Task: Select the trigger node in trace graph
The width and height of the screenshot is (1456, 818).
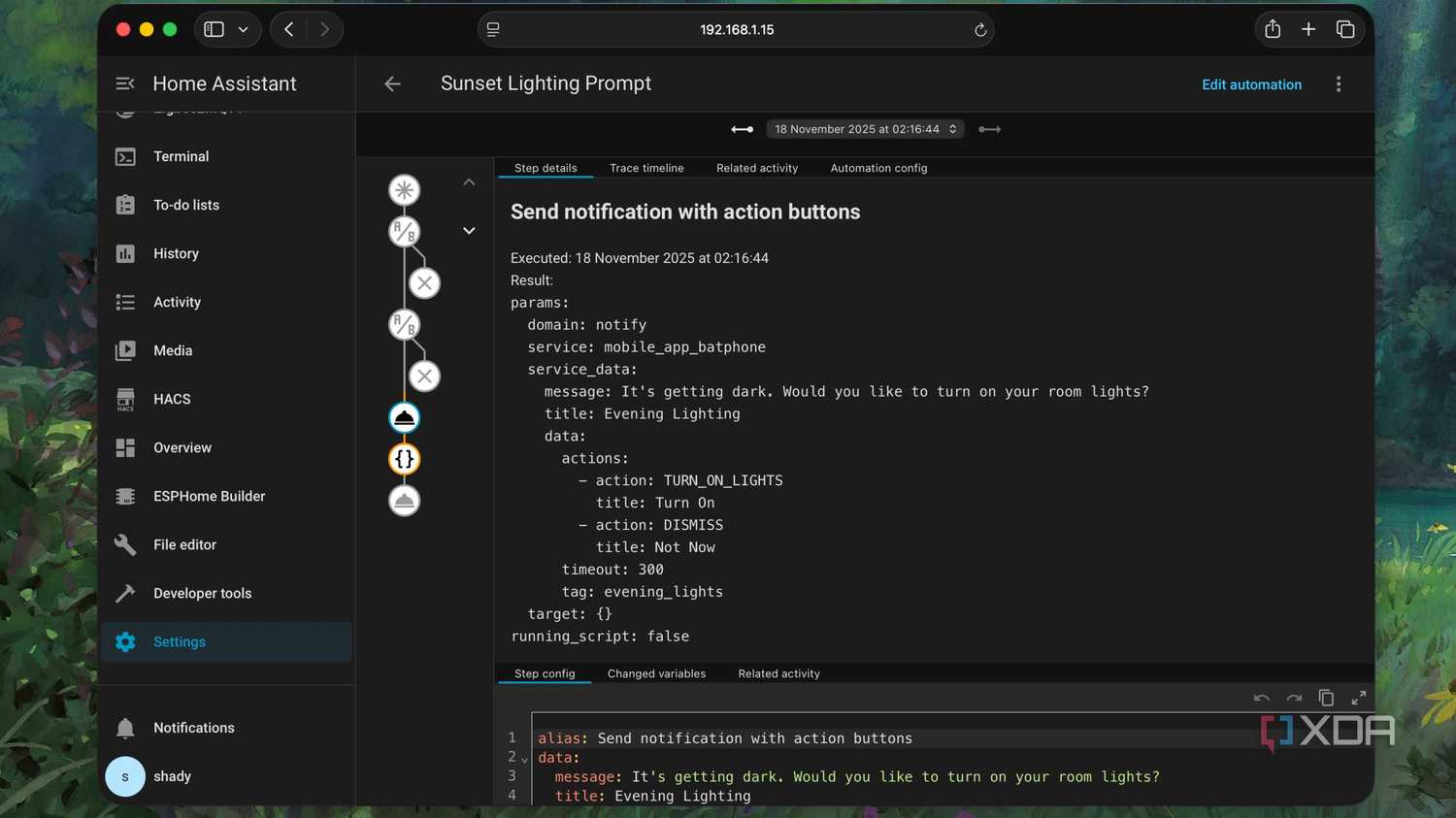Action: 405,190
